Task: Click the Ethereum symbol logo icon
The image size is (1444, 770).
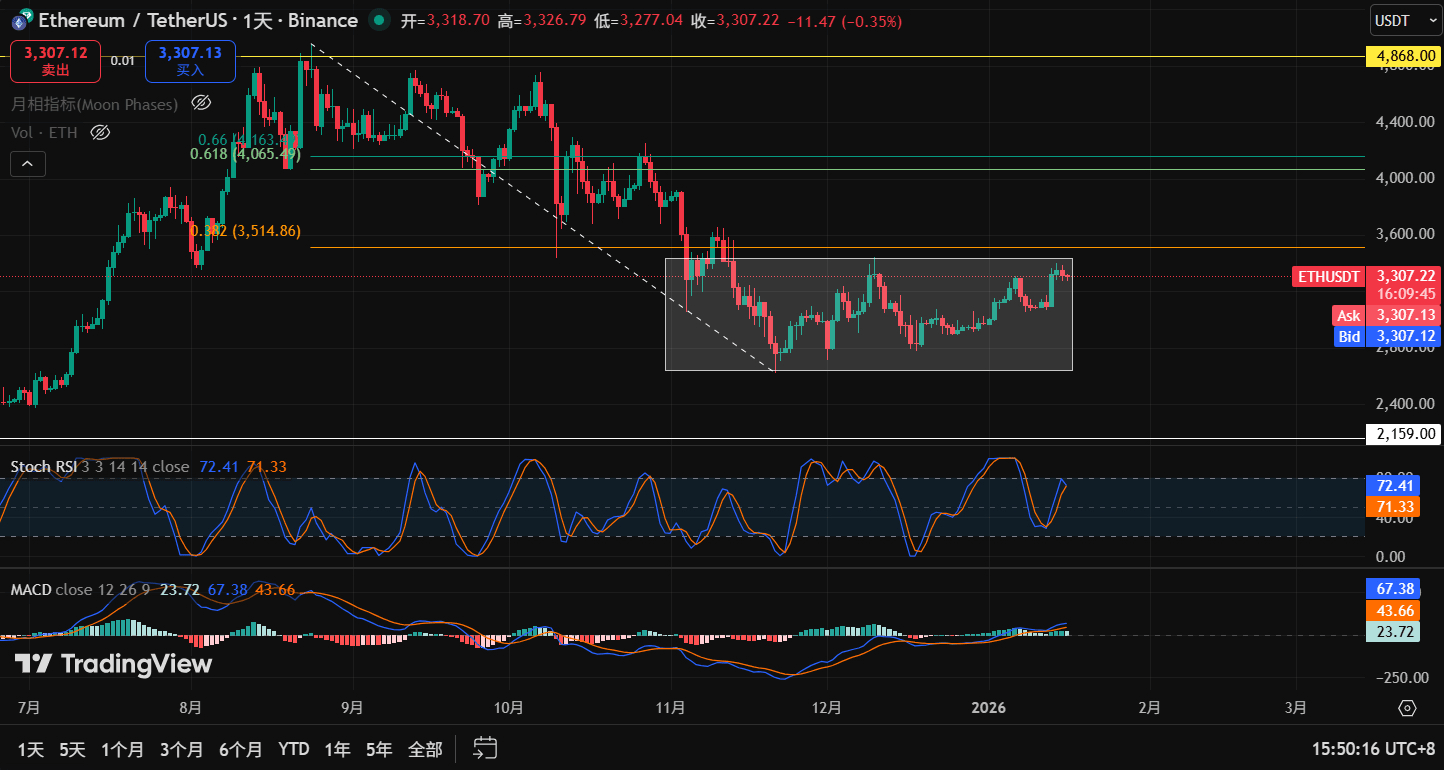Action: coord(21,20)
